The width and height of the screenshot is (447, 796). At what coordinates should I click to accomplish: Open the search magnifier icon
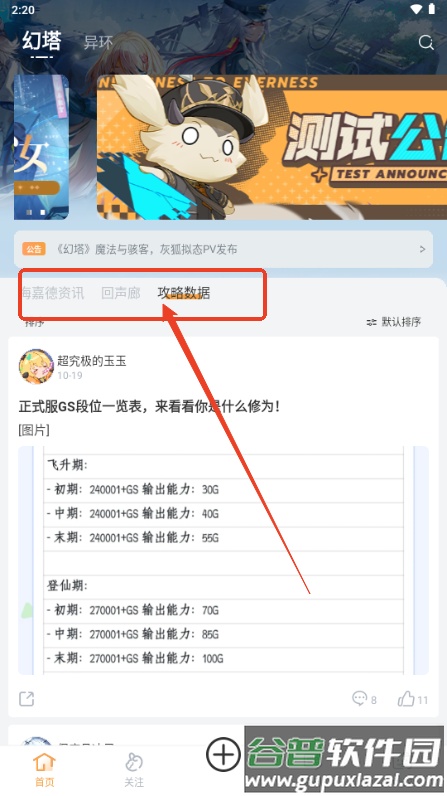[x=426, y=43]
